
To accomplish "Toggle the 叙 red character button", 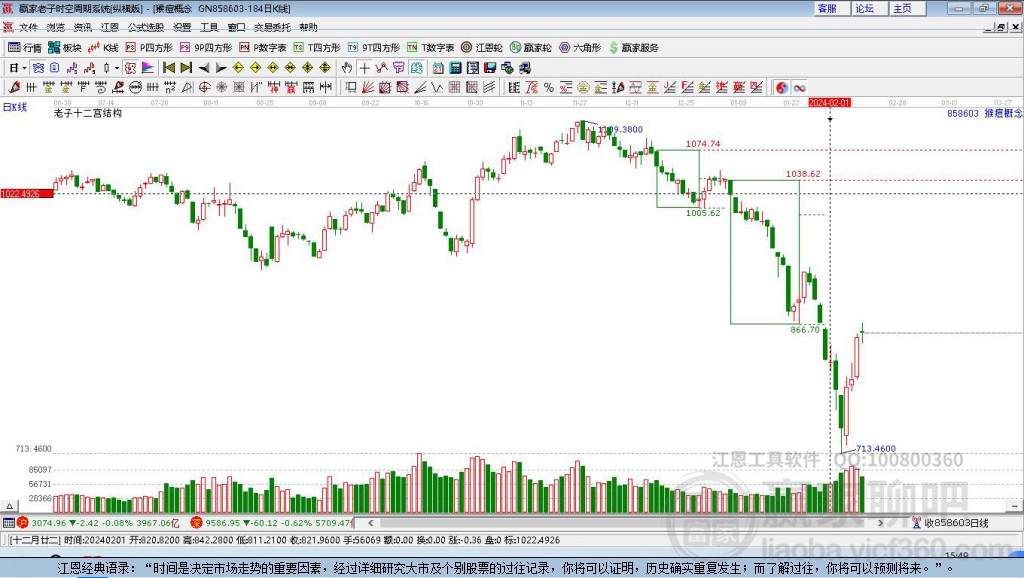I will click(131, 67).
